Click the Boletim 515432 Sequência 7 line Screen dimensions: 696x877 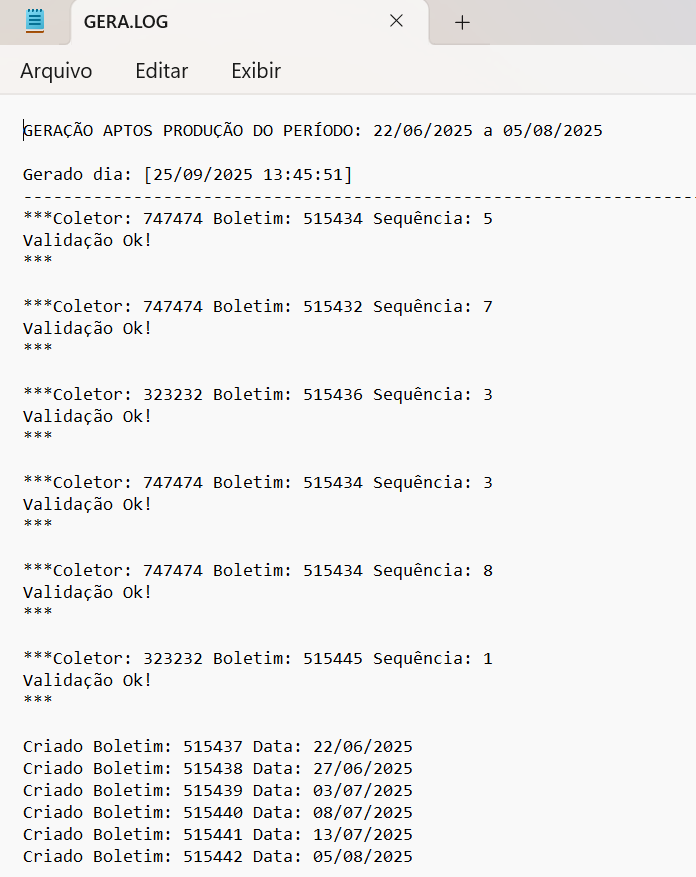[x=257, y=307]
